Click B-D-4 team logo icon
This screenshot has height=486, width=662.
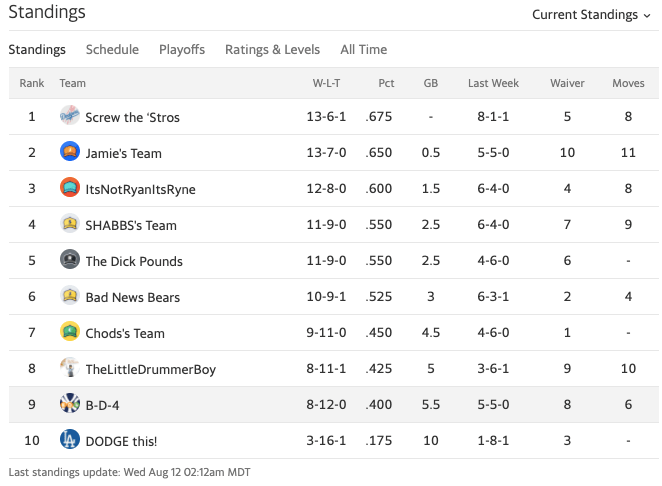point(70,404)
